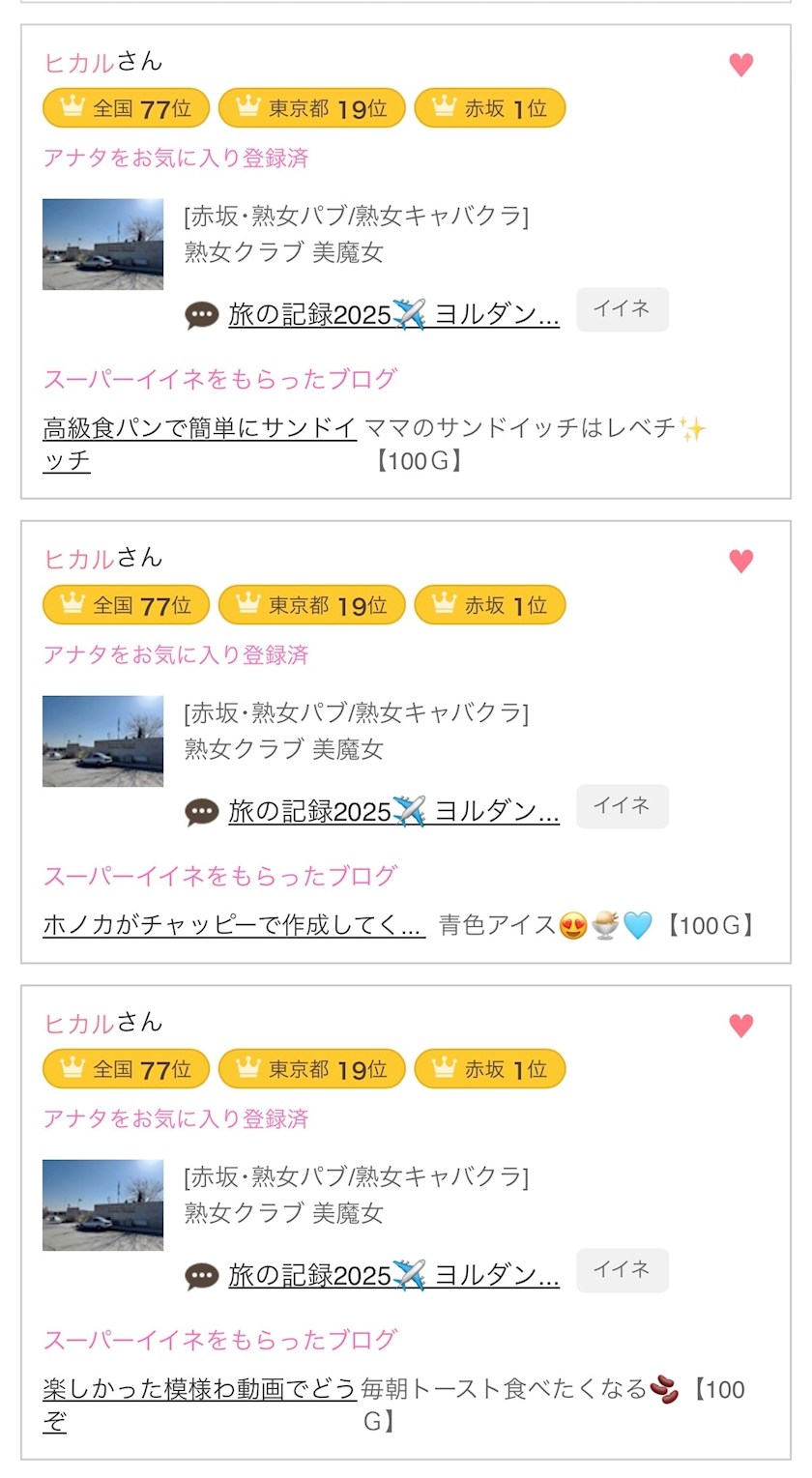This screenshot has width=812, height=1478.
Task: Click 赤坂 1位 crown badge in bottom card
Action: click(489, 1069)
